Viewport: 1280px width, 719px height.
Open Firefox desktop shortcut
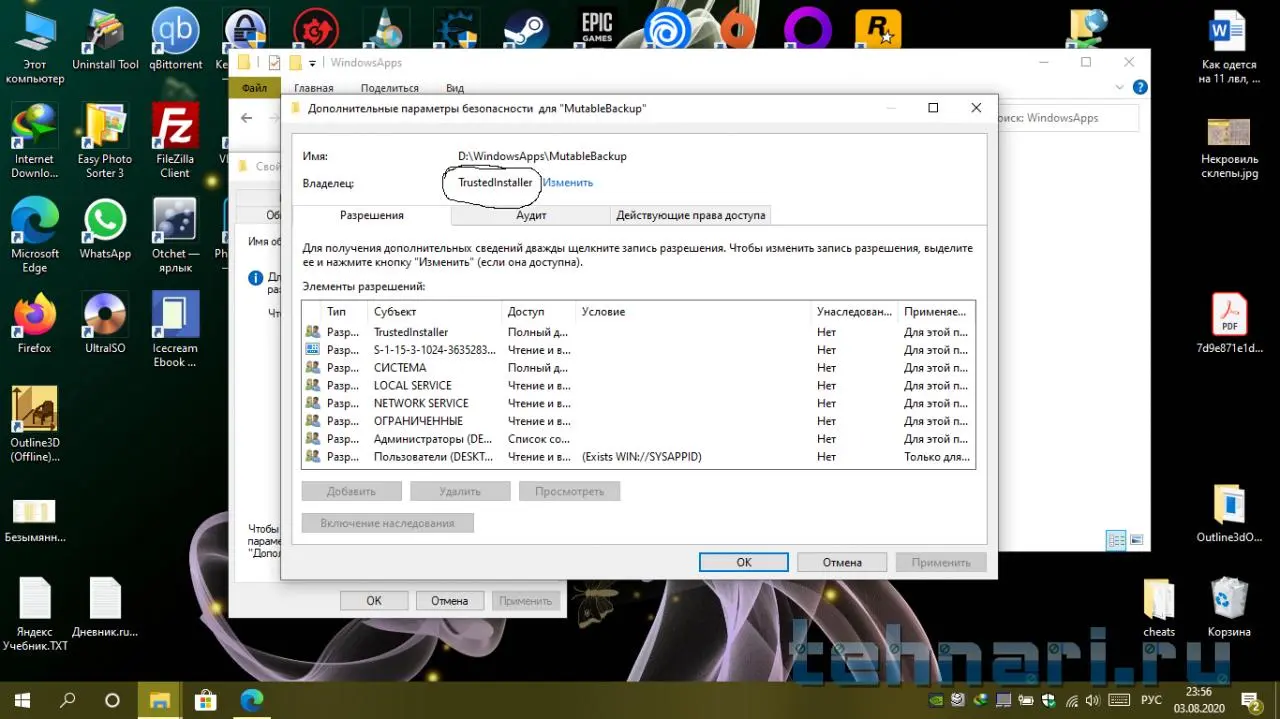coord(34,323)
